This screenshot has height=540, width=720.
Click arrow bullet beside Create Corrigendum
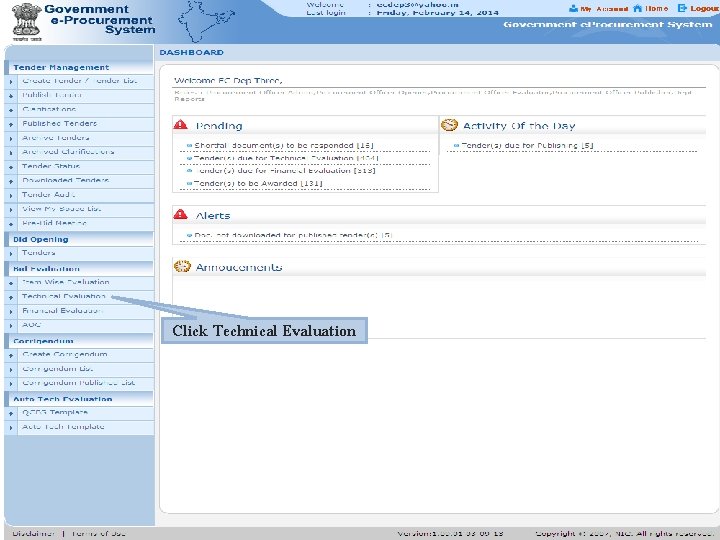coord(11,355)
